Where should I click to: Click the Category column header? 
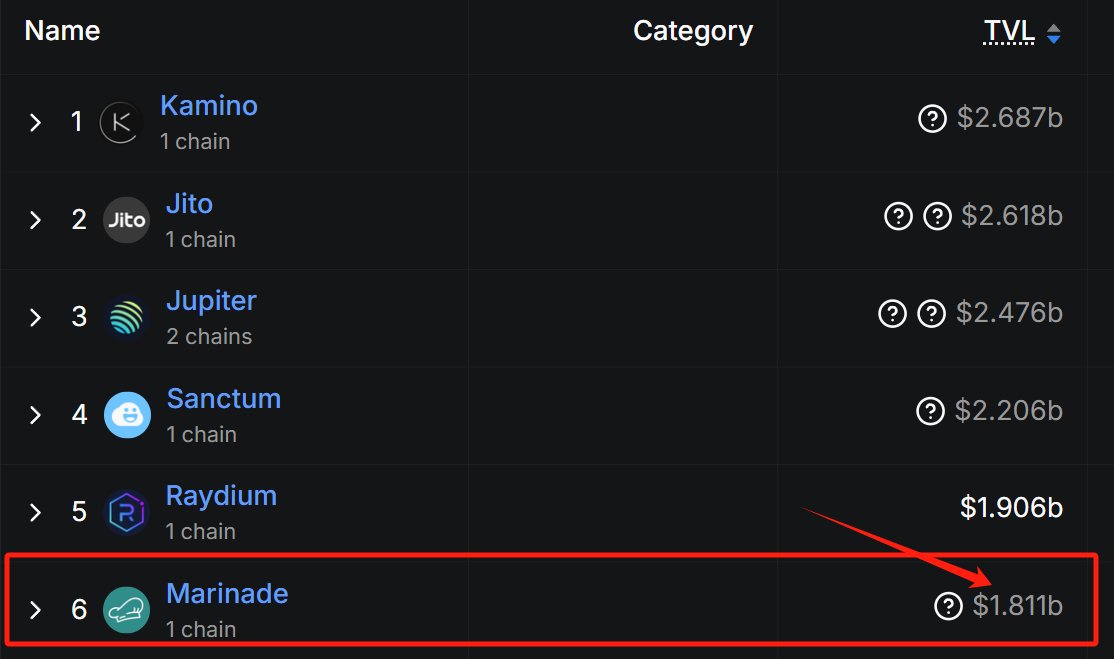click(693, 31)
